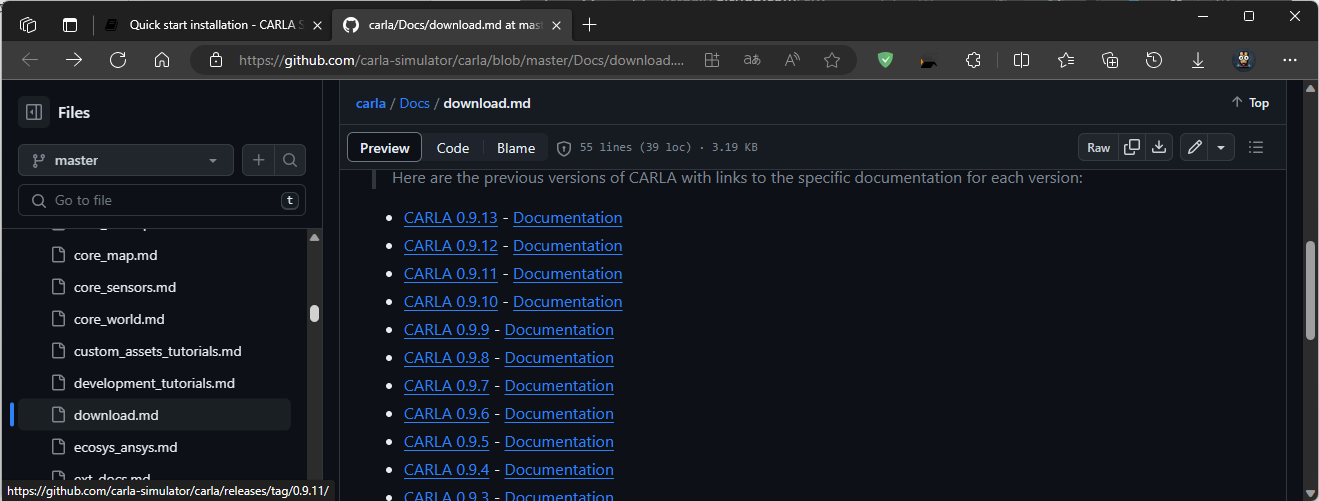The width and height of the screenshot is (1319, 501).
Task: Open the master branch dropdown
Action: click(126, 160)
